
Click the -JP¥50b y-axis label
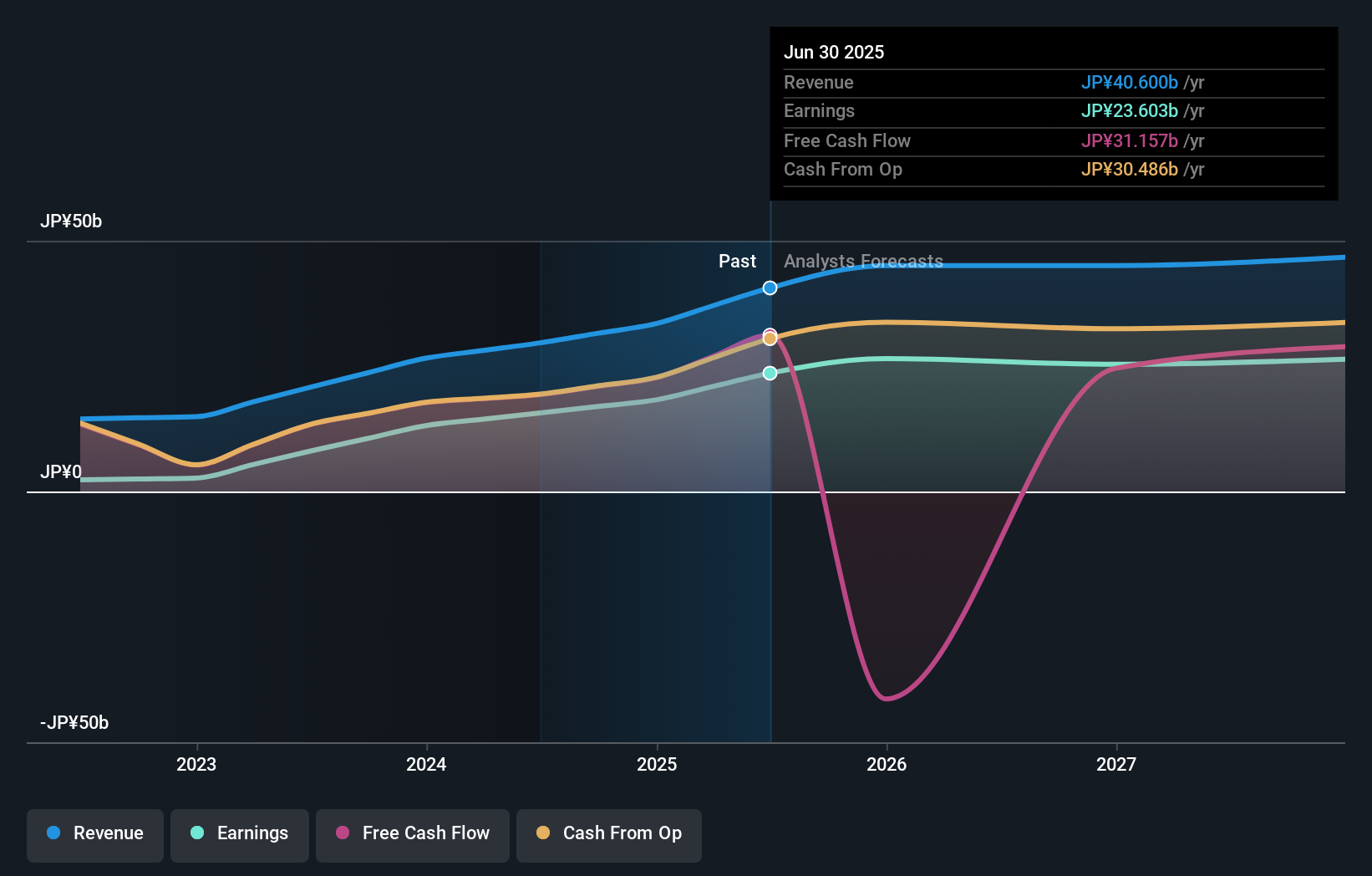(x=74, y=723)
